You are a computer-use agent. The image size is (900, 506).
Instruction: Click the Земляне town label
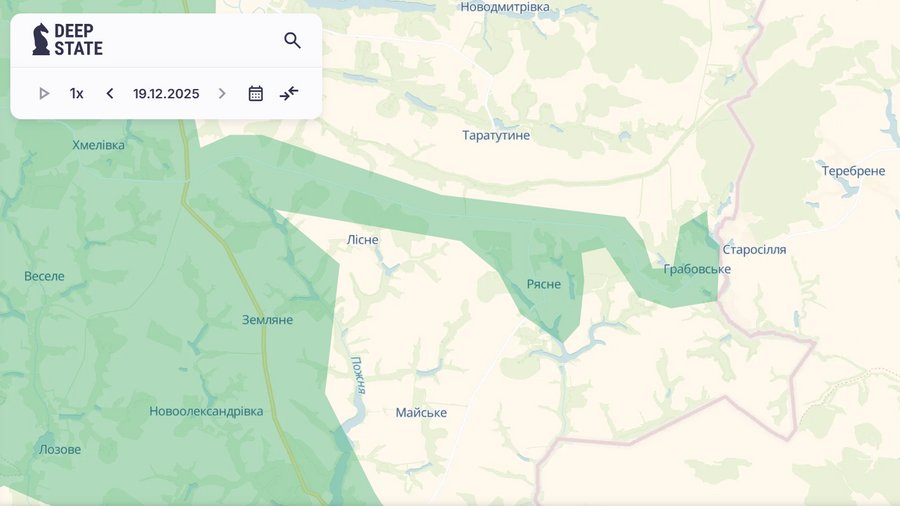point(267,320)
